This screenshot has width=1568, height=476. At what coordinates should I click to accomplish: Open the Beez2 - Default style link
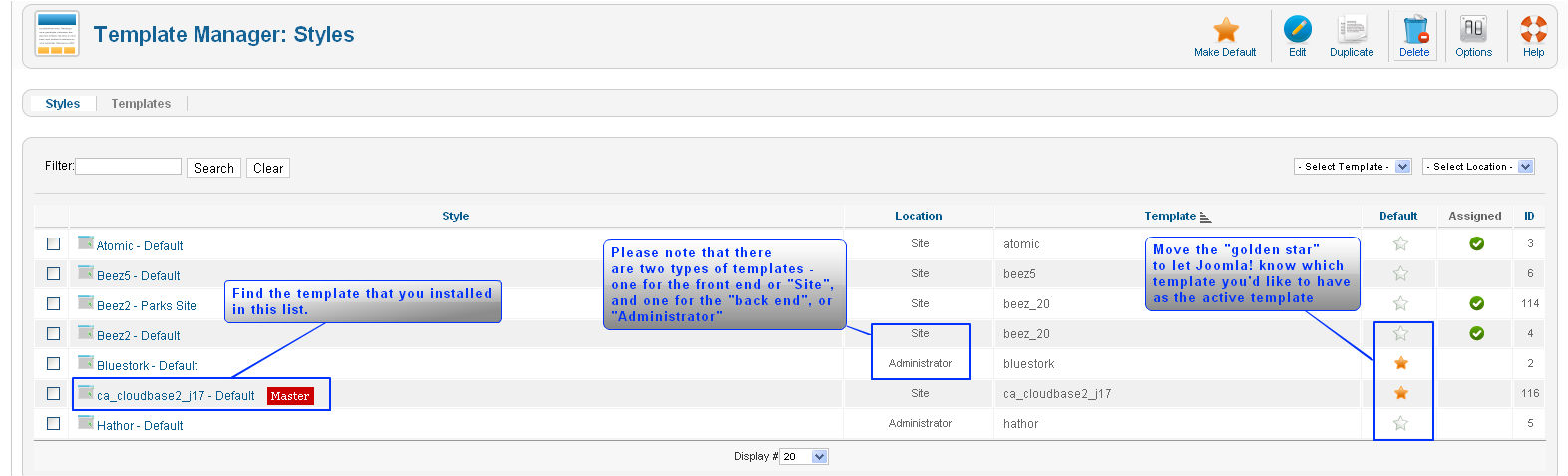[x=139, y=336]
